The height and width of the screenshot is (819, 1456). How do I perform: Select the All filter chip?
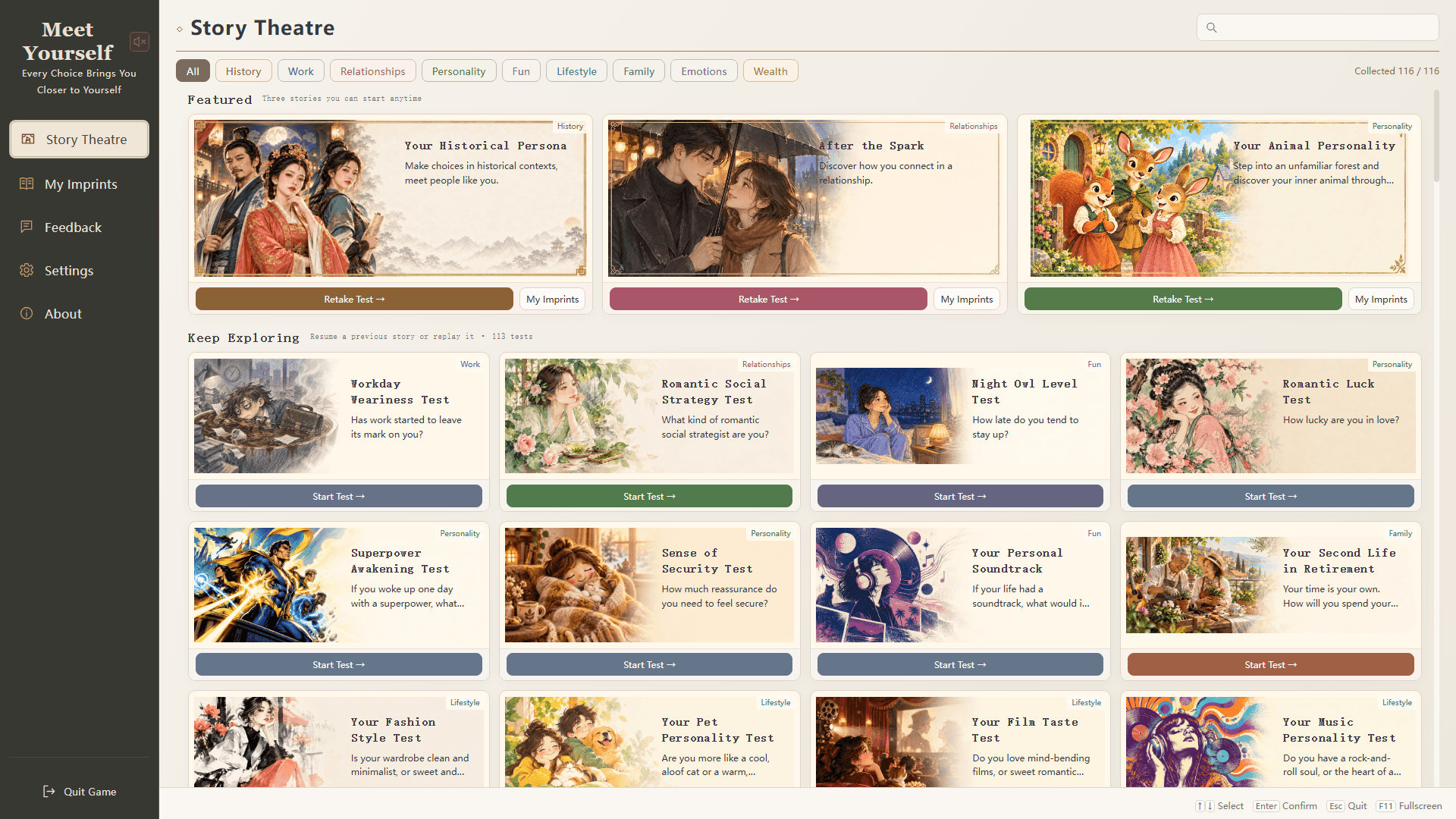[193, 71]
